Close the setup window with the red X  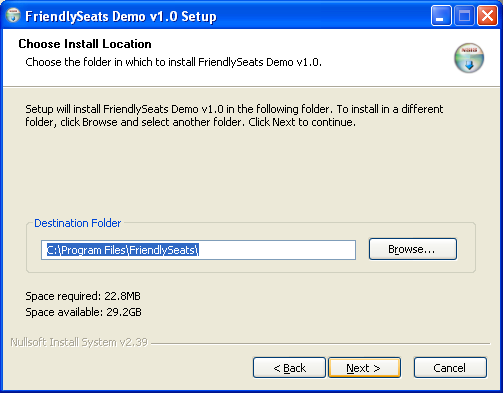coord(488,16)
